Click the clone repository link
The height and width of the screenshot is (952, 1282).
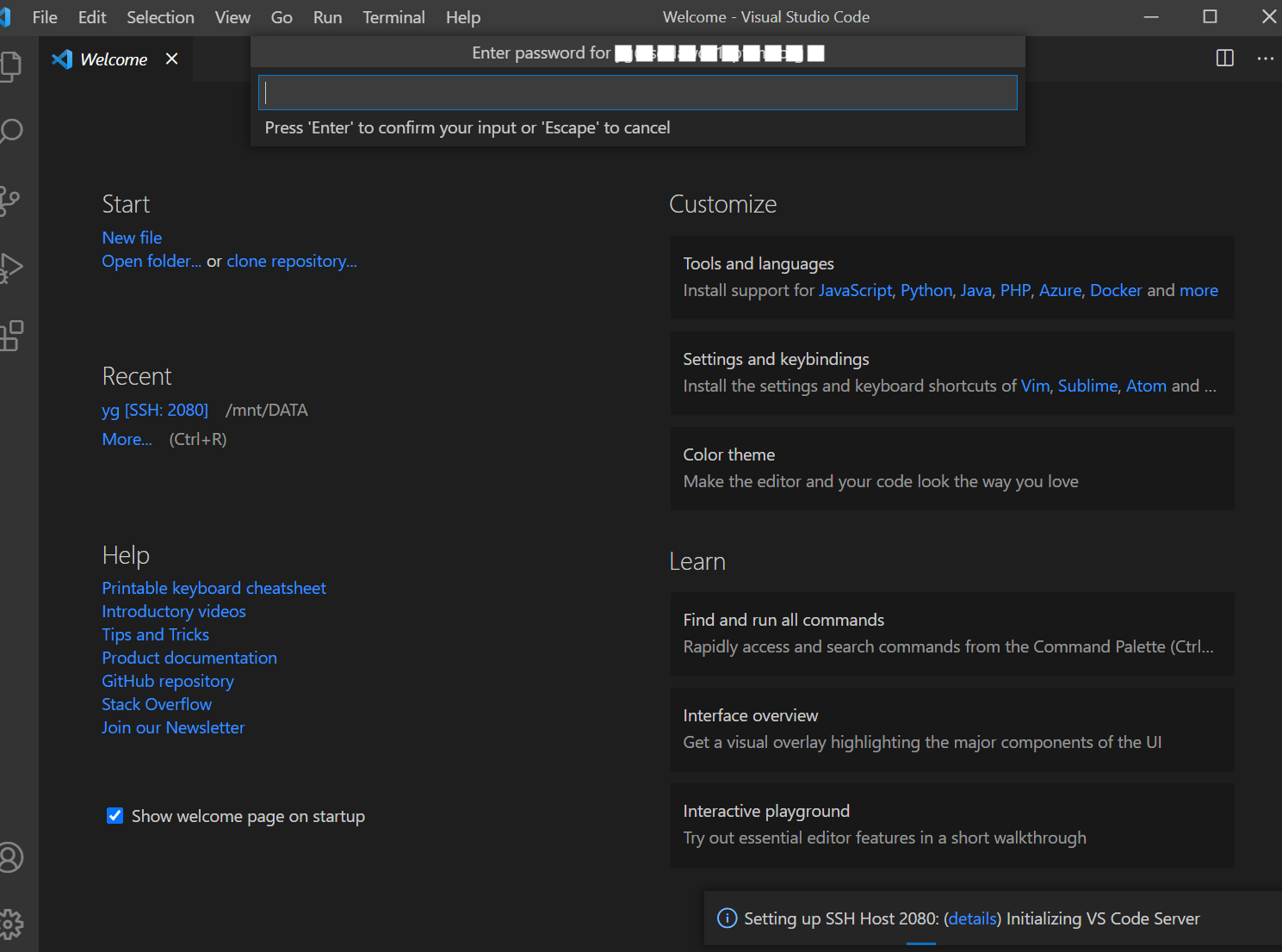point(292,261)
